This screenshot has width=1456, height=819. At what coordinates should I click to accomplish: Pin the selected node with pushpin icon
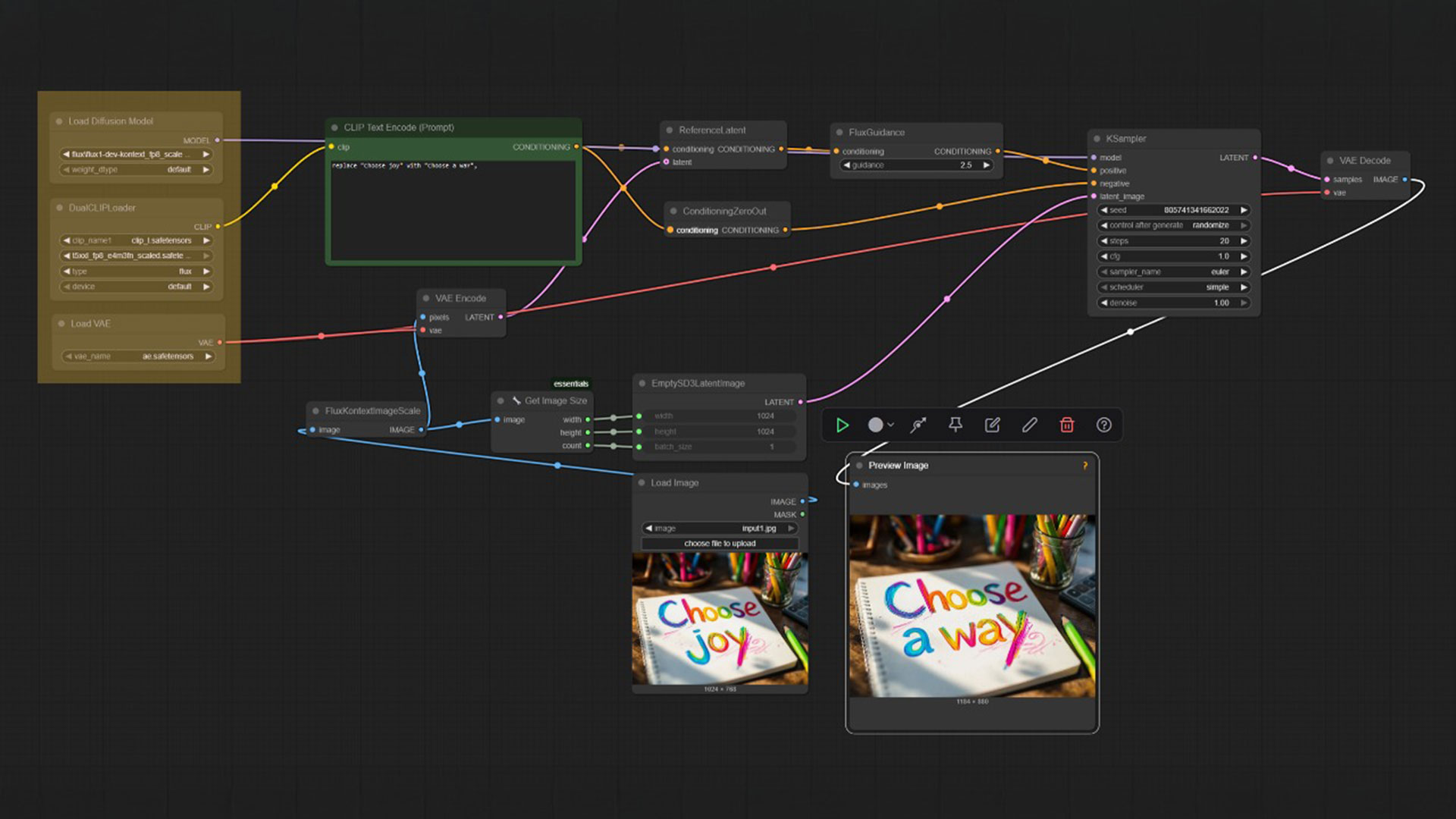[955, 425]
